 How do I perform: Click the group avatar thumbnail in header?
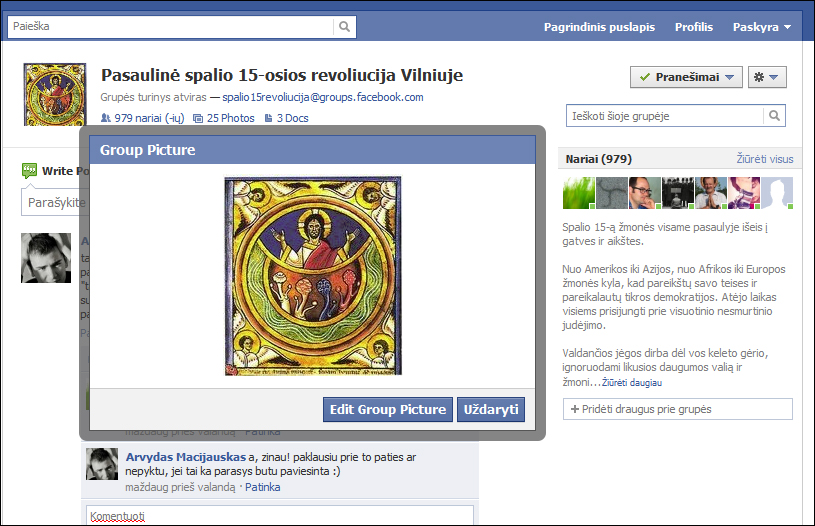tap(55, 95)
